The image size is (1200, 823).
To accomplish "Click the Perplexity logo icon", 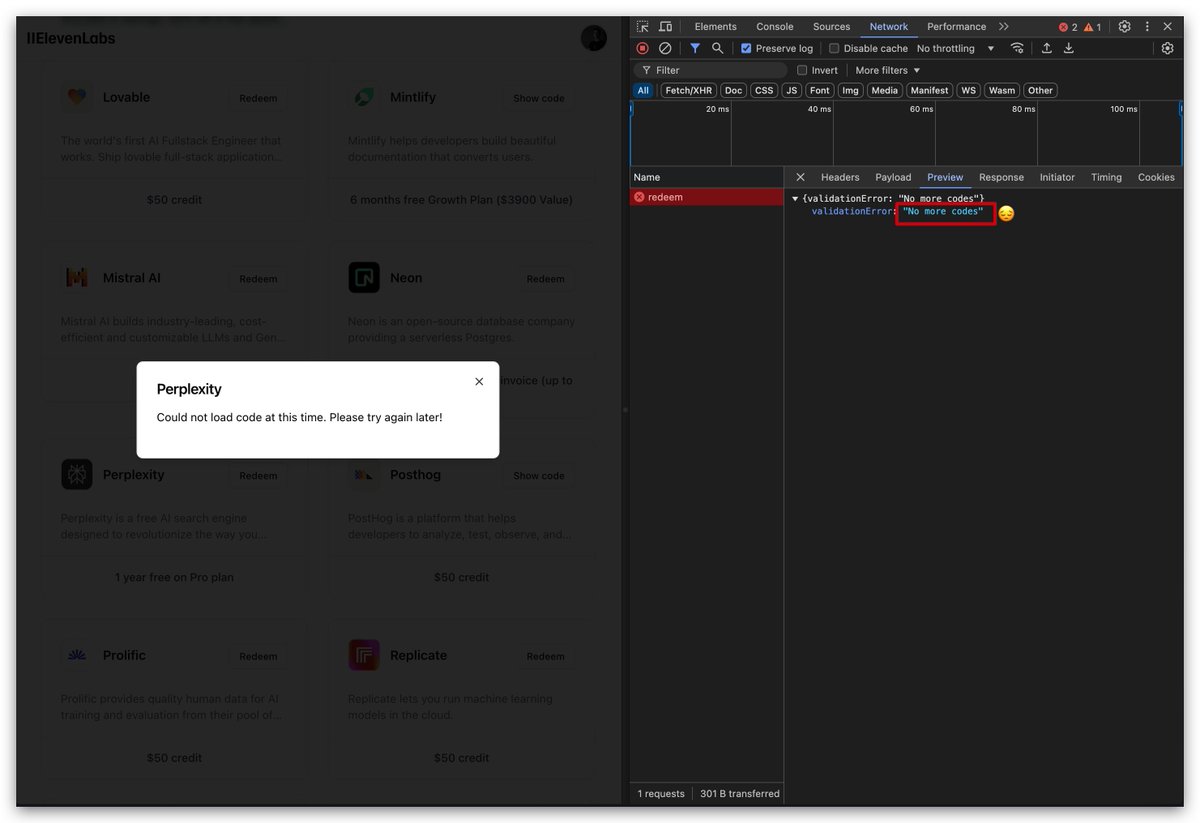I will click(77, 475).
